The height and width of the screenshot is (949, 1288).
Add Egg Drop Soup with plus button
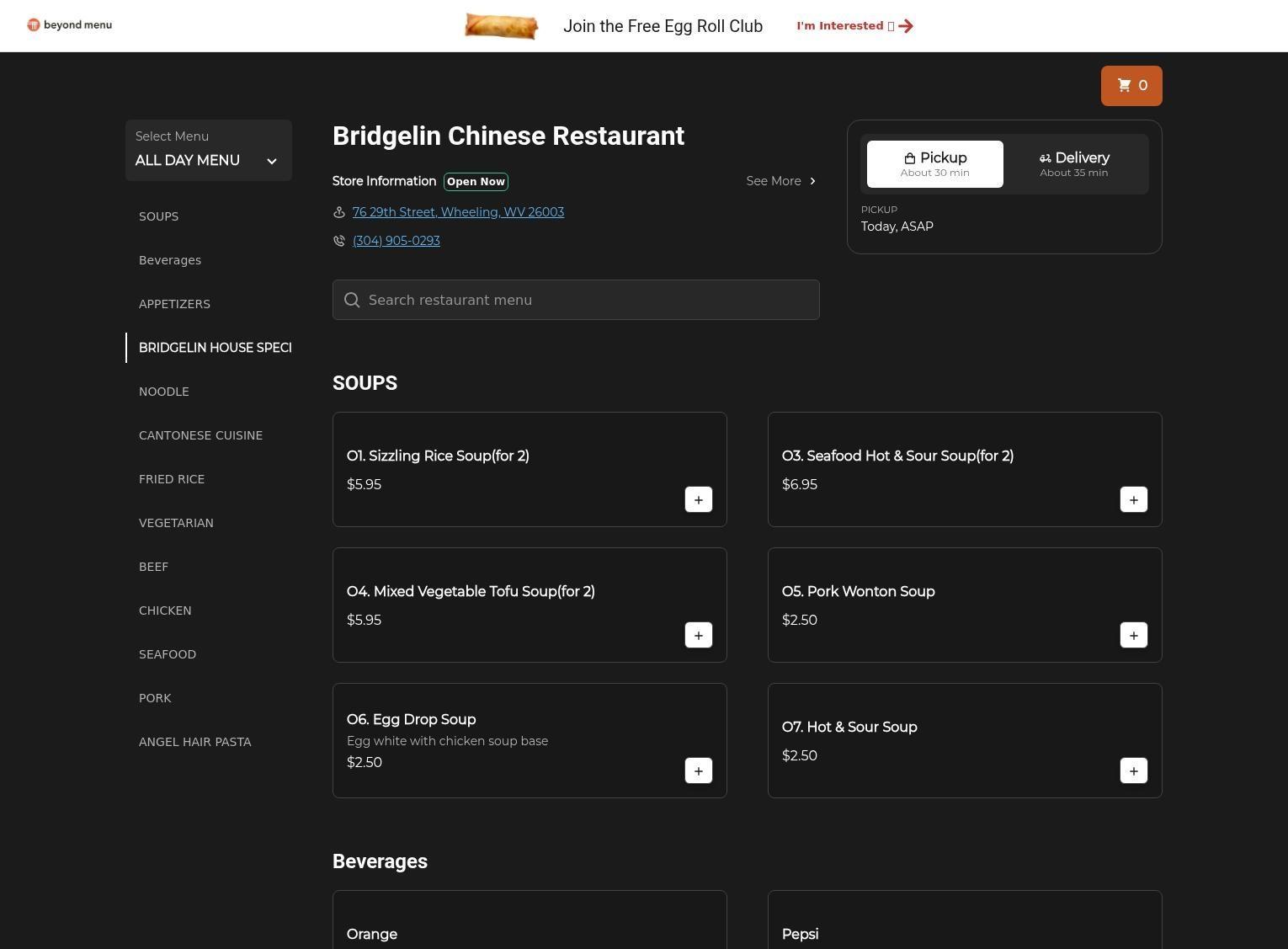click(x=698, y=770)
